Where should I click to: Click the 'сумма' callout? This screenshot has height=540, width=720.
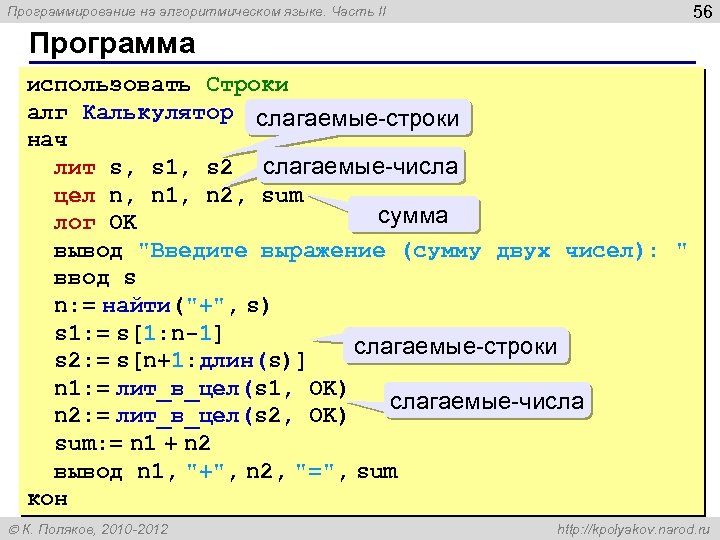coord(413,215)
